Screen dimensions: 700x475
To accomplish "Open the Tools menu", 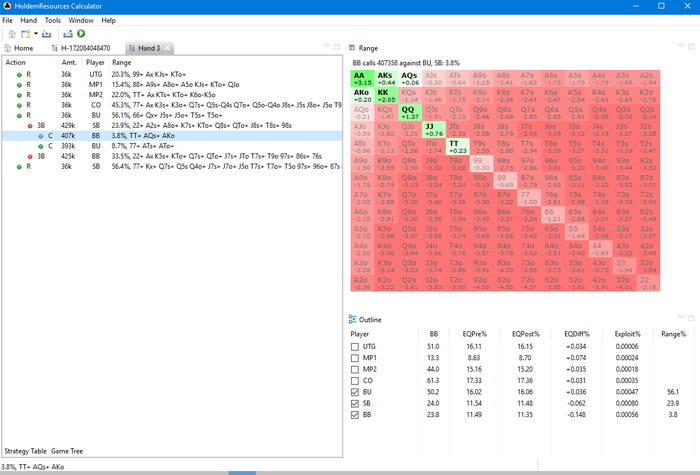I will (53, 20).
